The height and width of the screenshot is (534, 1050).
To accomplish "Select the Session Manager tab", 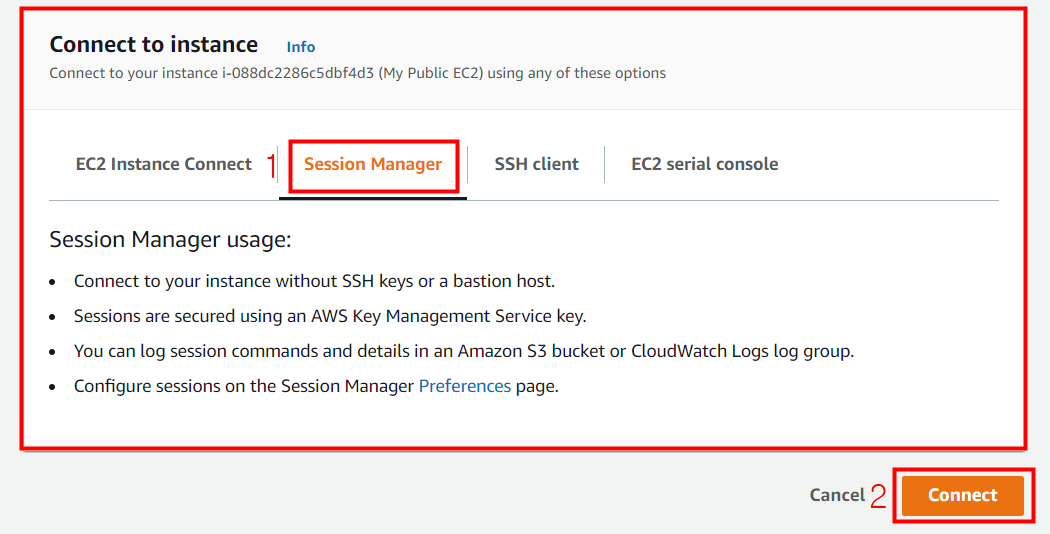I will 373,164.
